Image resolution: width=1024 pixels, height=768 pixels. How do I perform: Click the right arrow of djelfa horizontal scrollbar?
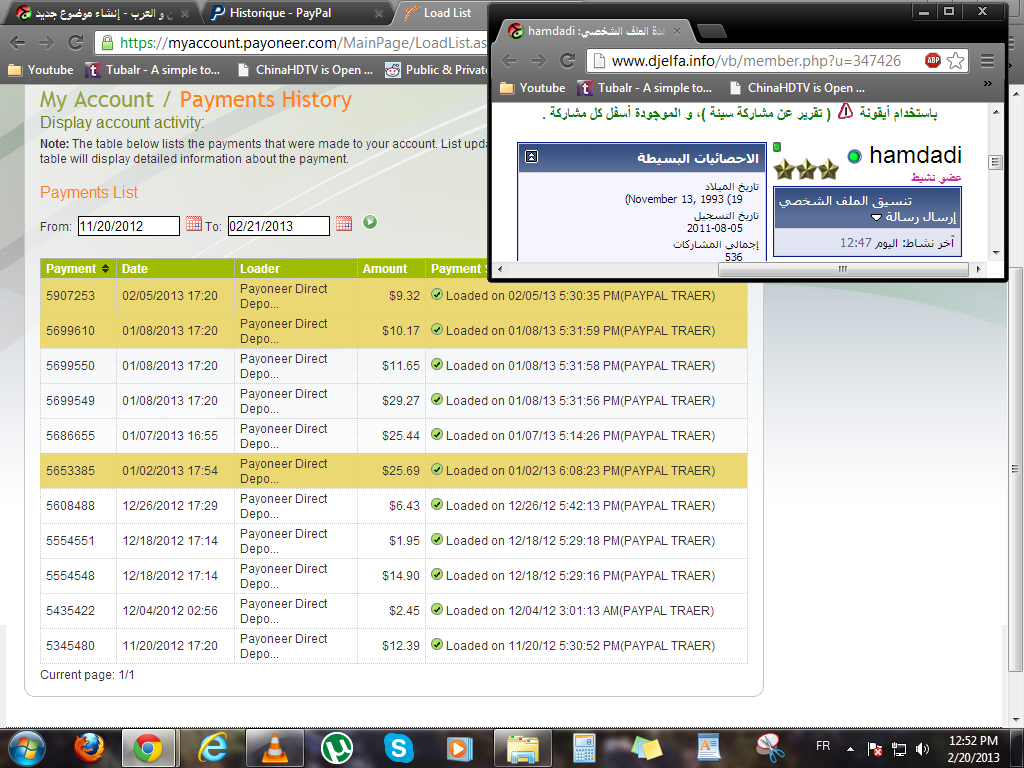pyautogui.click(x=978, y=269)
